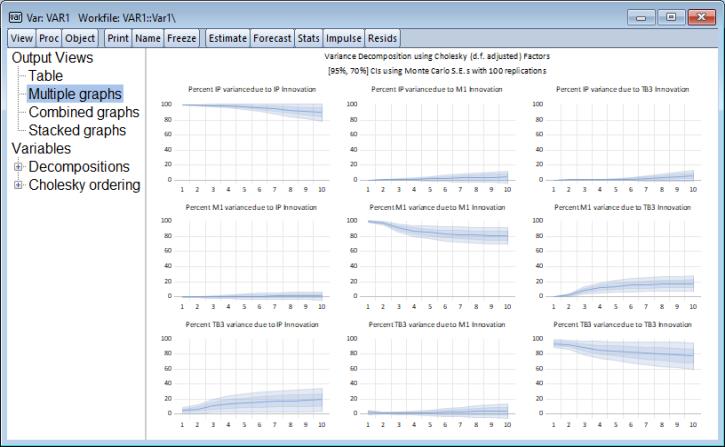Switch to Combined graphs view

coord(84,112)
